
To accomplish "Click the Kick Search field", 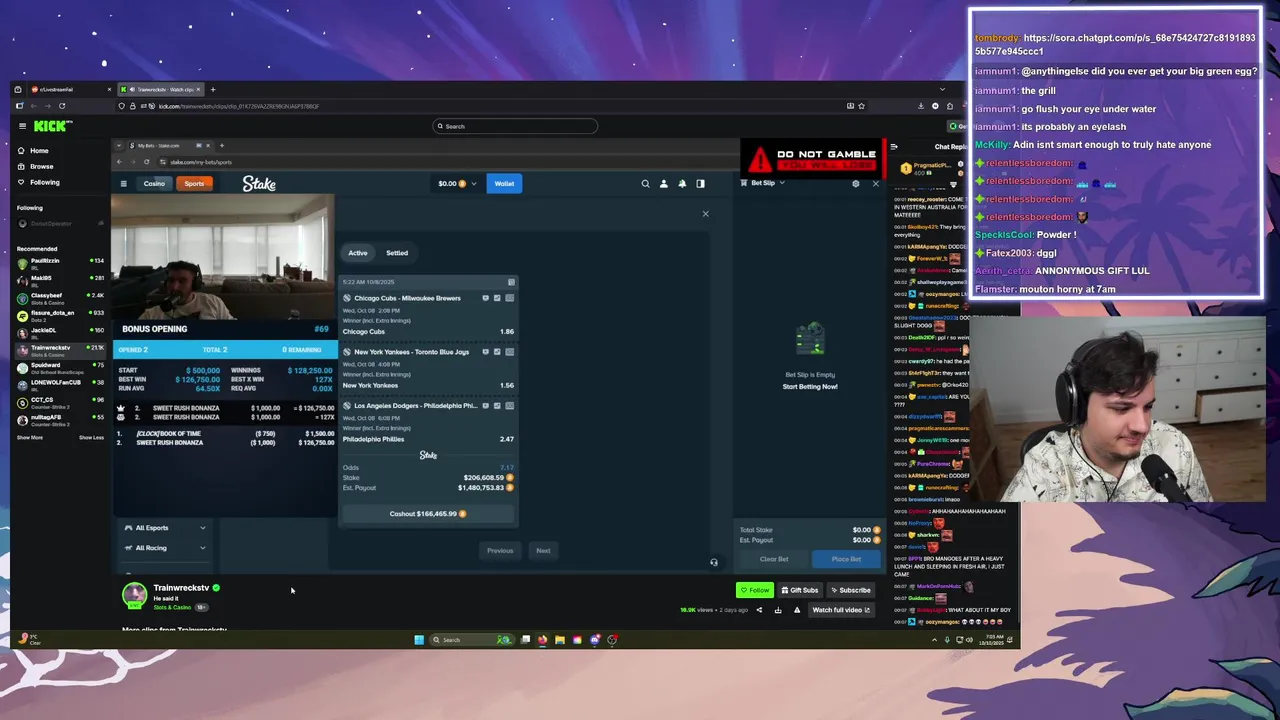I will click(515, 126).
